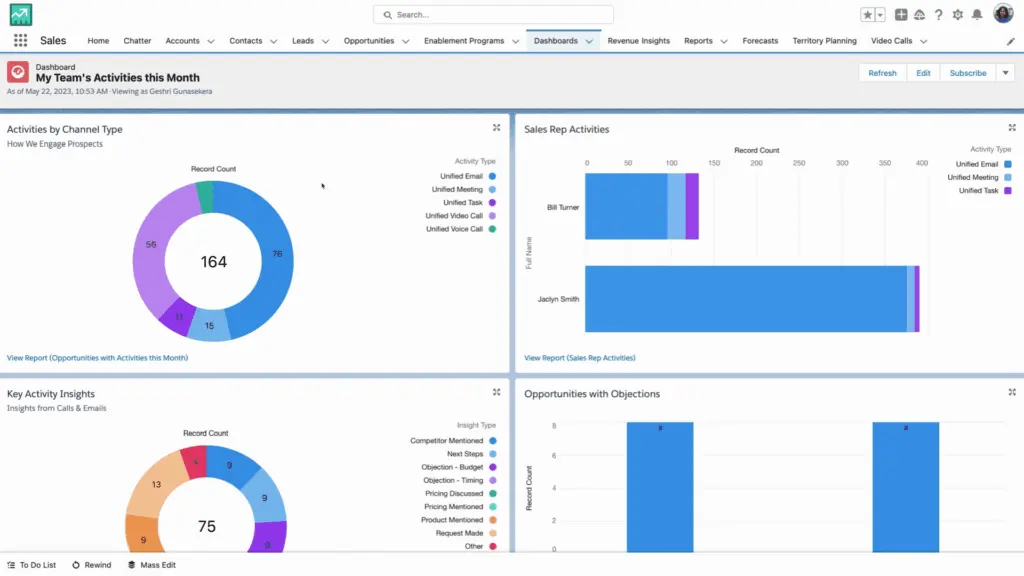Open the Reports tab dropdown chevron
Screen dimensions: 1024x576
pyautogui.click(x=724, y=41)
